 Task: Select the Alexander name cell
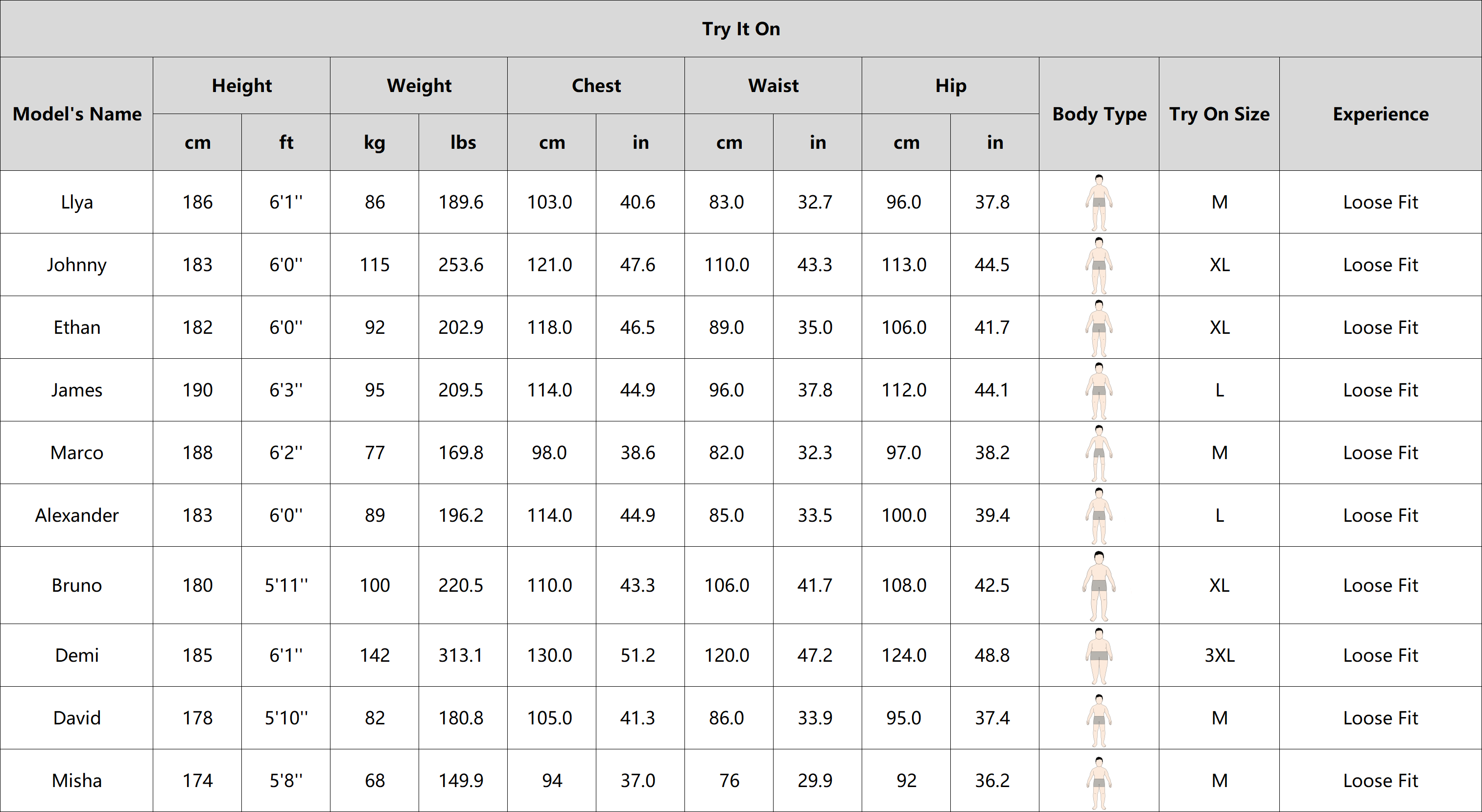tap(77, 516)
